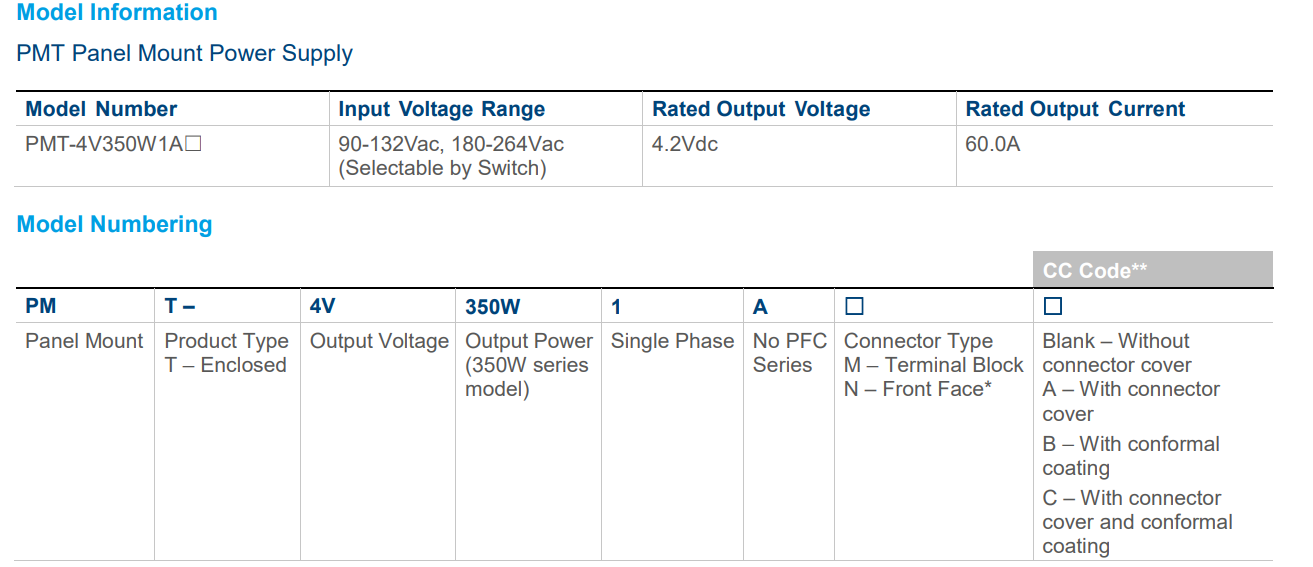Click the Rated Output Voltage column header
This screenshot has width=1313, height=567.
761,109
